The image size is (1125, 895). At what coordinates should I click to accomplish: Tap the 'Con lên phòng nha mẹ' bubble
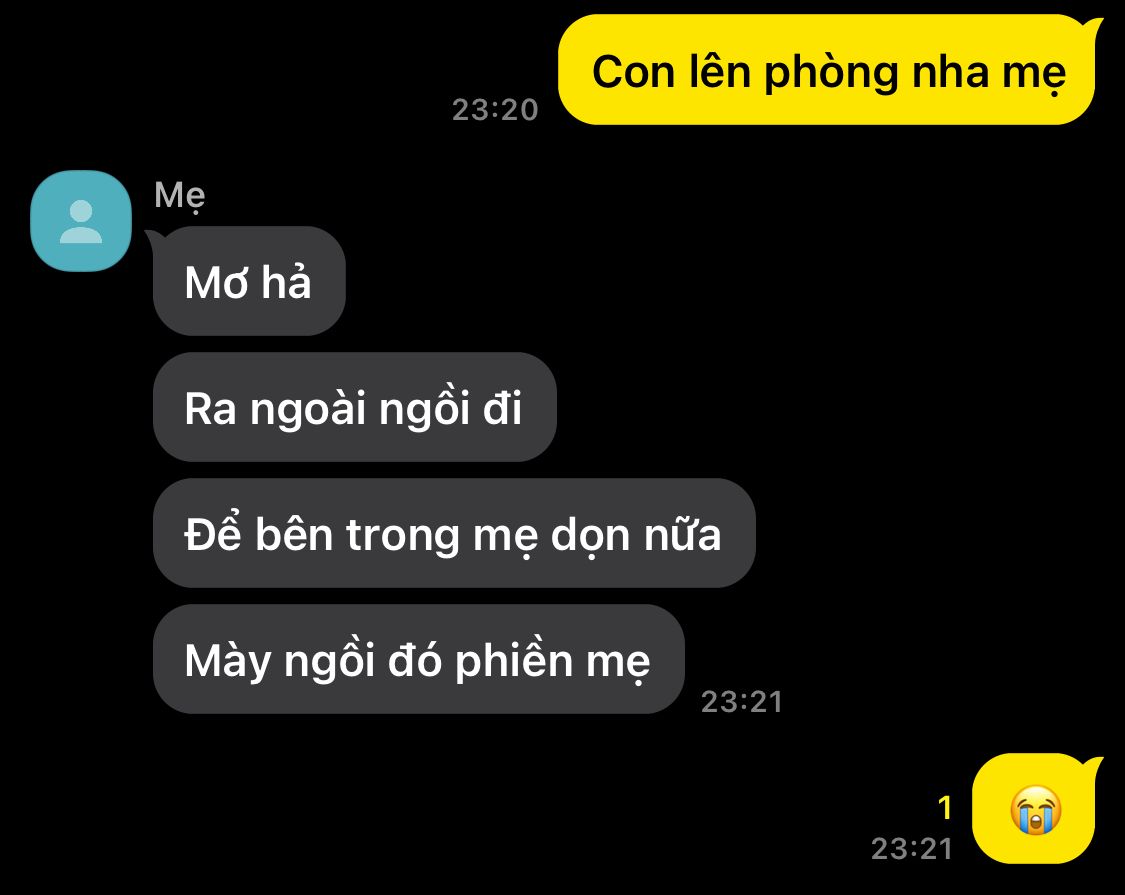827,70
